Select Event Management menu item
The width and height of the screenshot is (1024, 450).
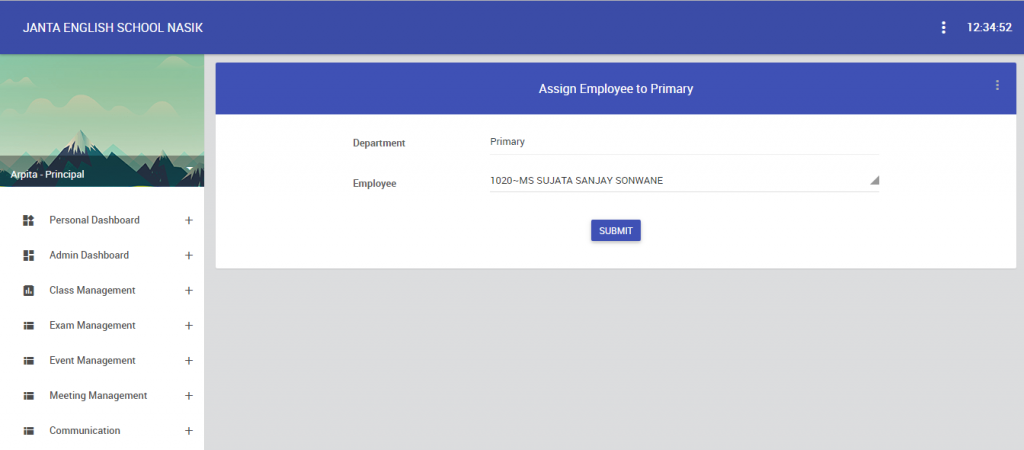(x=92, y=360)
